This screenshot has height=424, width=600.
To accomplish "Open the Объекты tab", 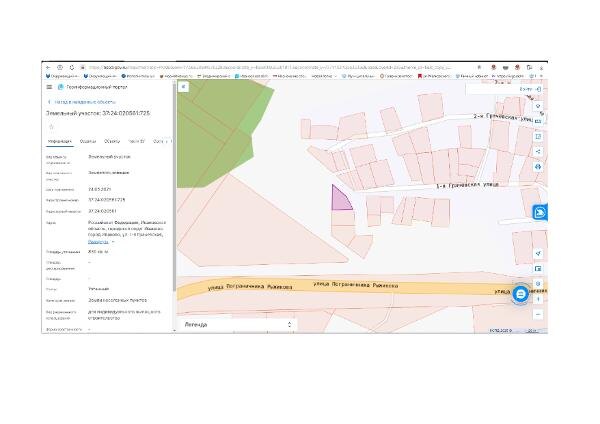I will click(x=112, y=142).
